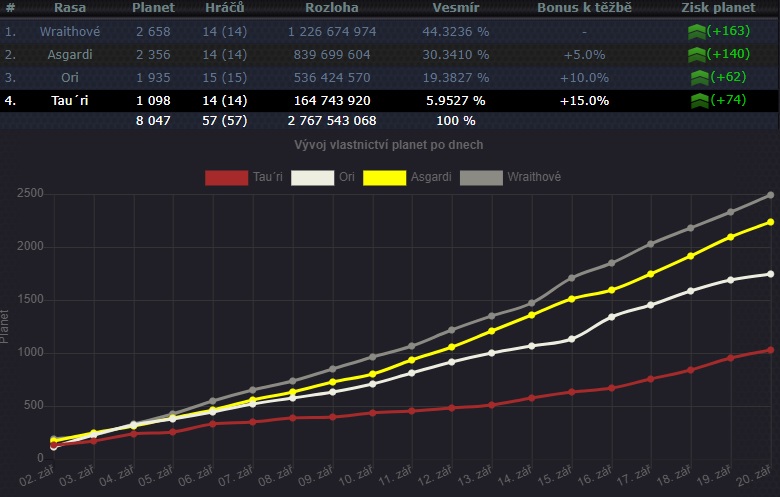780x497 pixels.
Task: Click the last Tau'ri data point on 20. zář
Action: (x=770, y=350)
